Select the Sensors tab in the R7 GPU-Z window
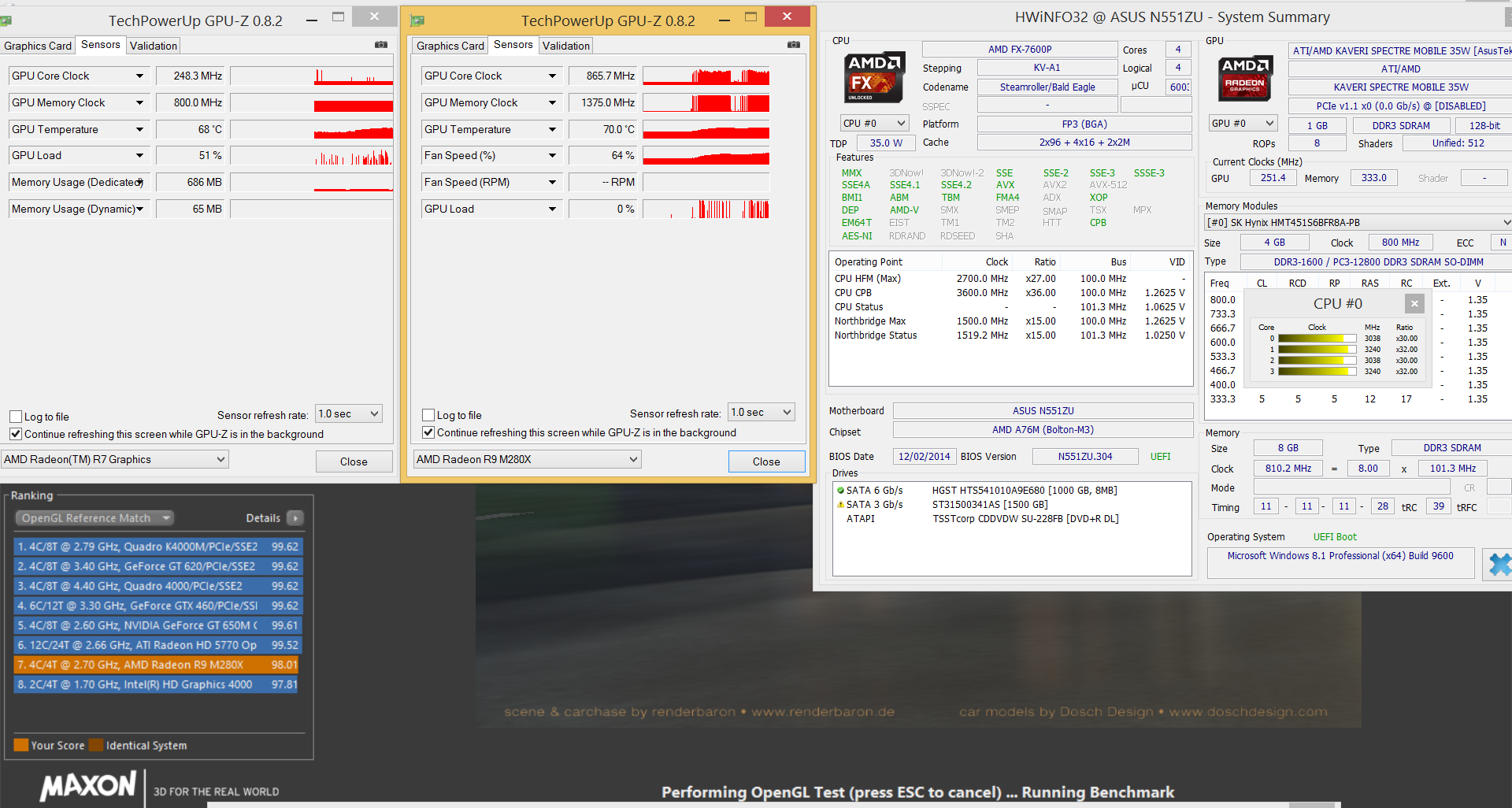The width and height of the screenshot is (1512, 808). click(101, 45)
